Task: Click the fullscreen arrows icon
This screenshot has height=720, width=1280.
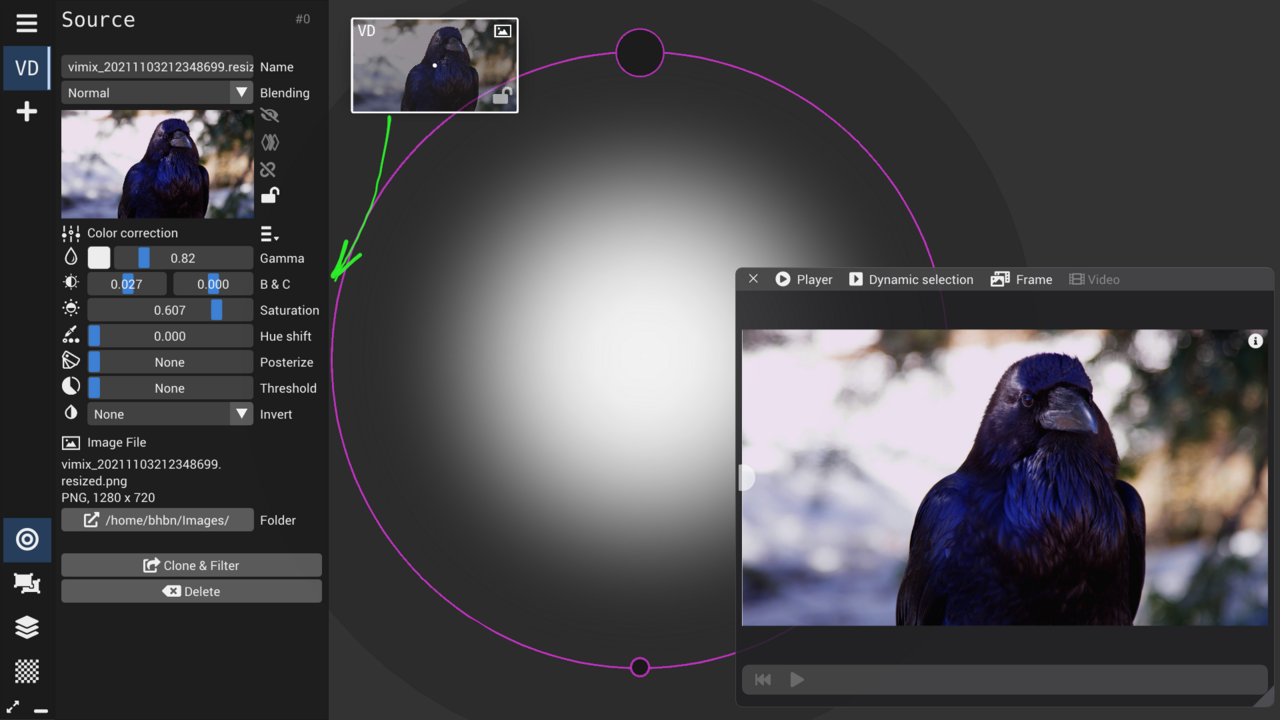Action: pyautogui.click(x=13, y=707)
